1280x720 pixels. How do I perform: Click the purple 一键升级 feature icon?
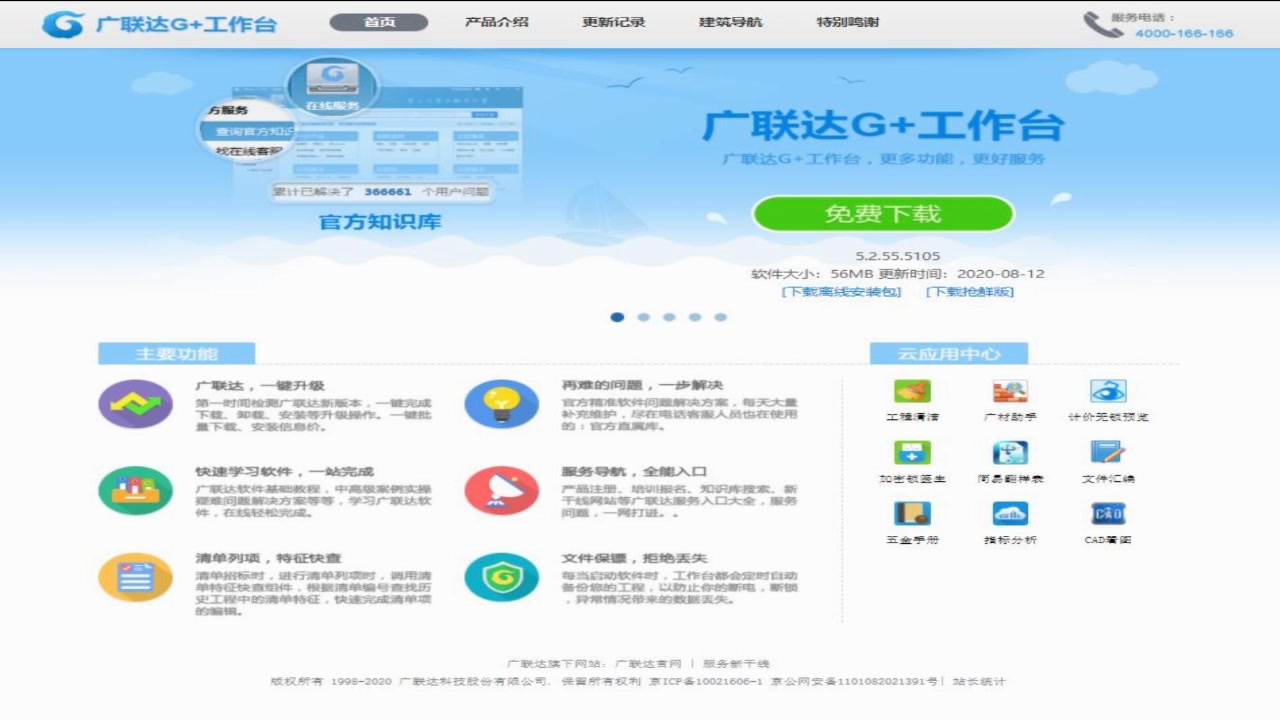click(x=135, y=404)
